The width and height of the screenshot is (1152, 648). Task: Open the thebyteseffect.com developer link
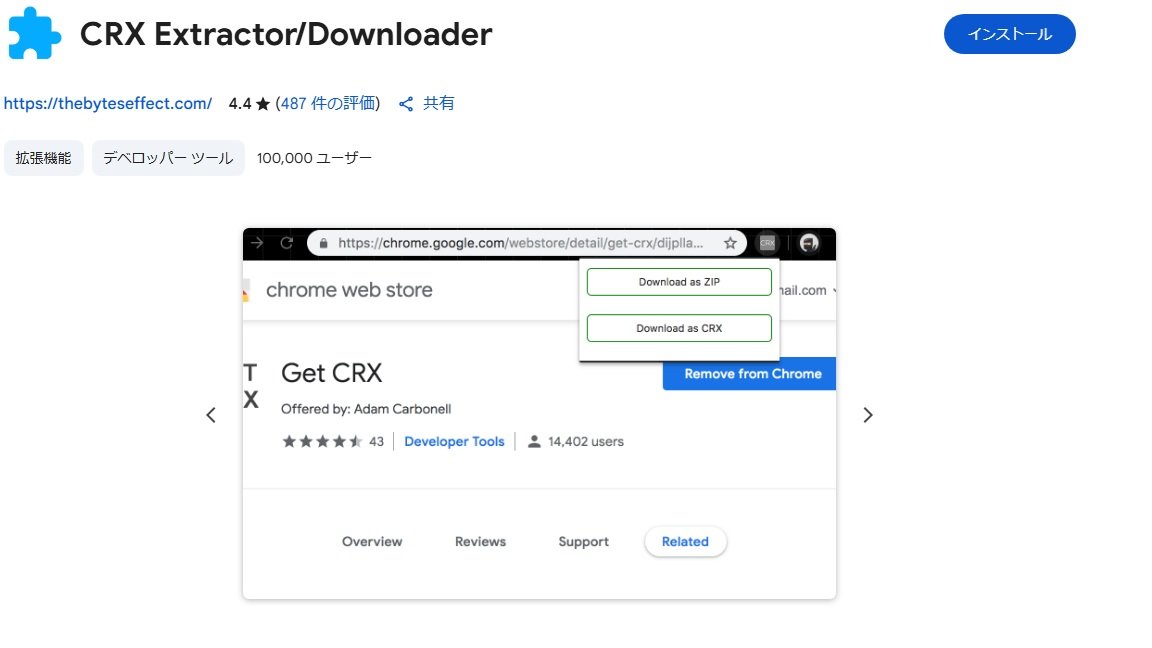point(107,104)
